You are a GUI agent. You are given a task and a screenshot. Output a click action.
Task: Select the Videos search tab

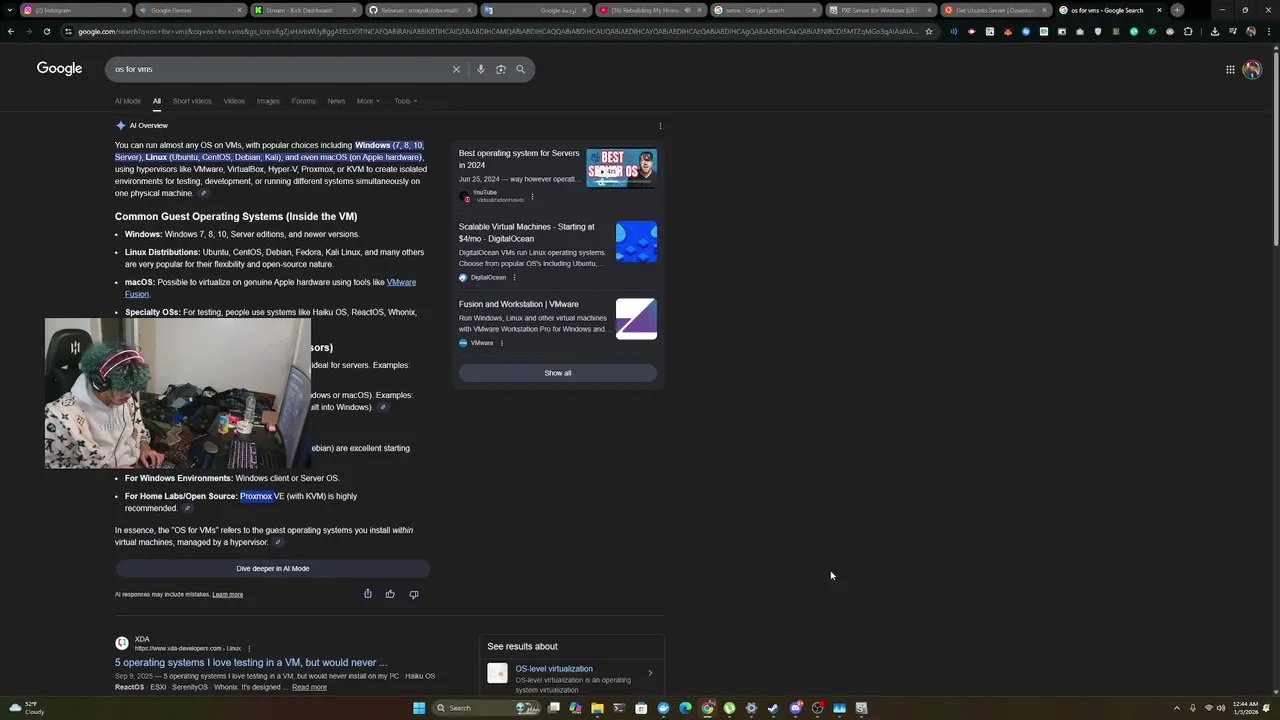tap(234, 101)
